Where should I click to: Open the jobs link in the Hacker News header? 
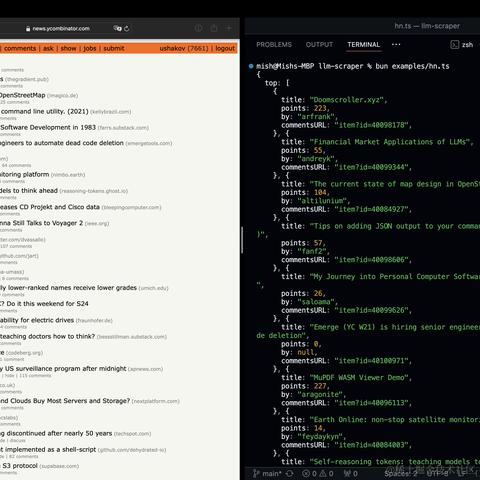90,48
